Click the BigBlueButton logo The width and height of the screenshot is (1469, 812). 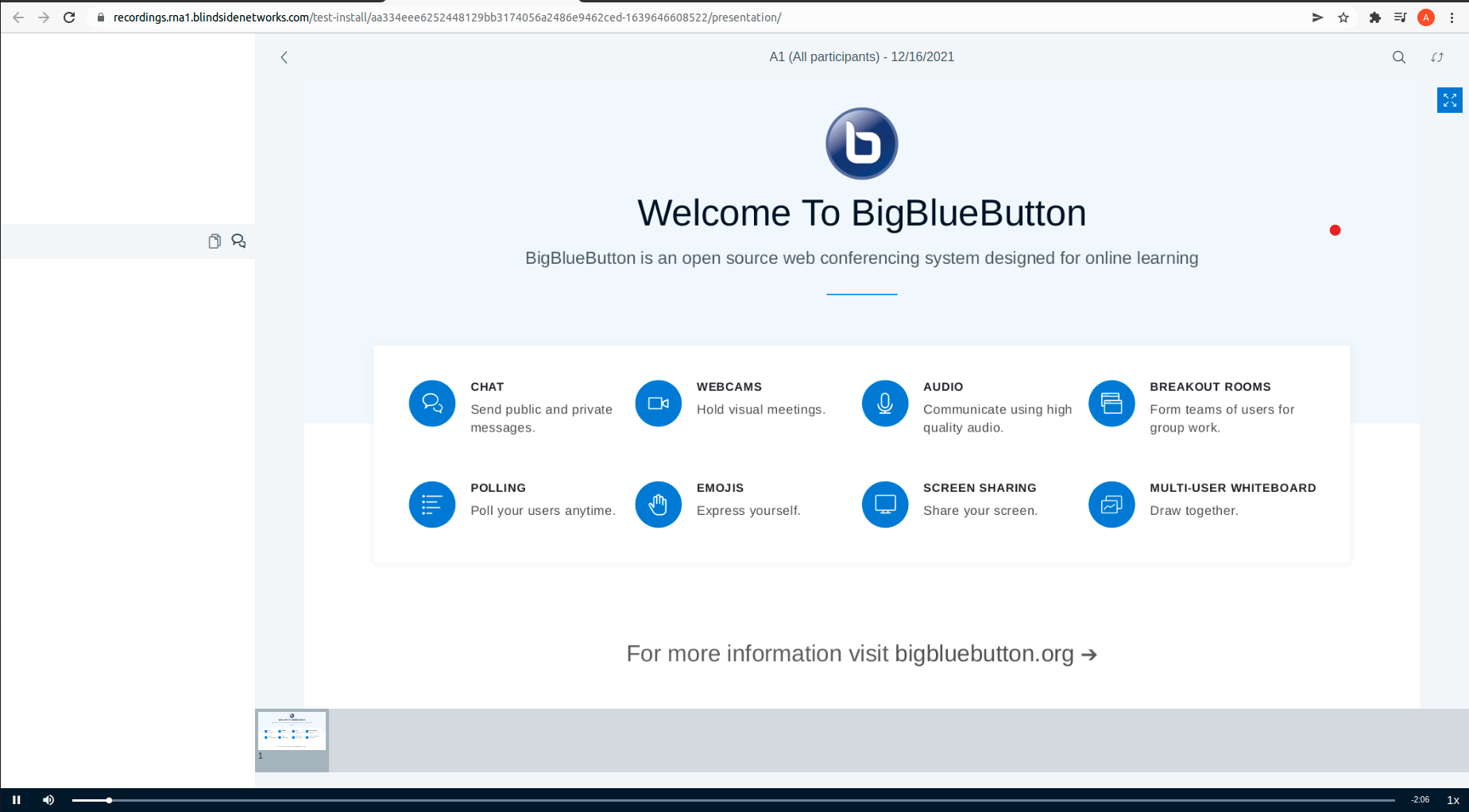[862, 144]
